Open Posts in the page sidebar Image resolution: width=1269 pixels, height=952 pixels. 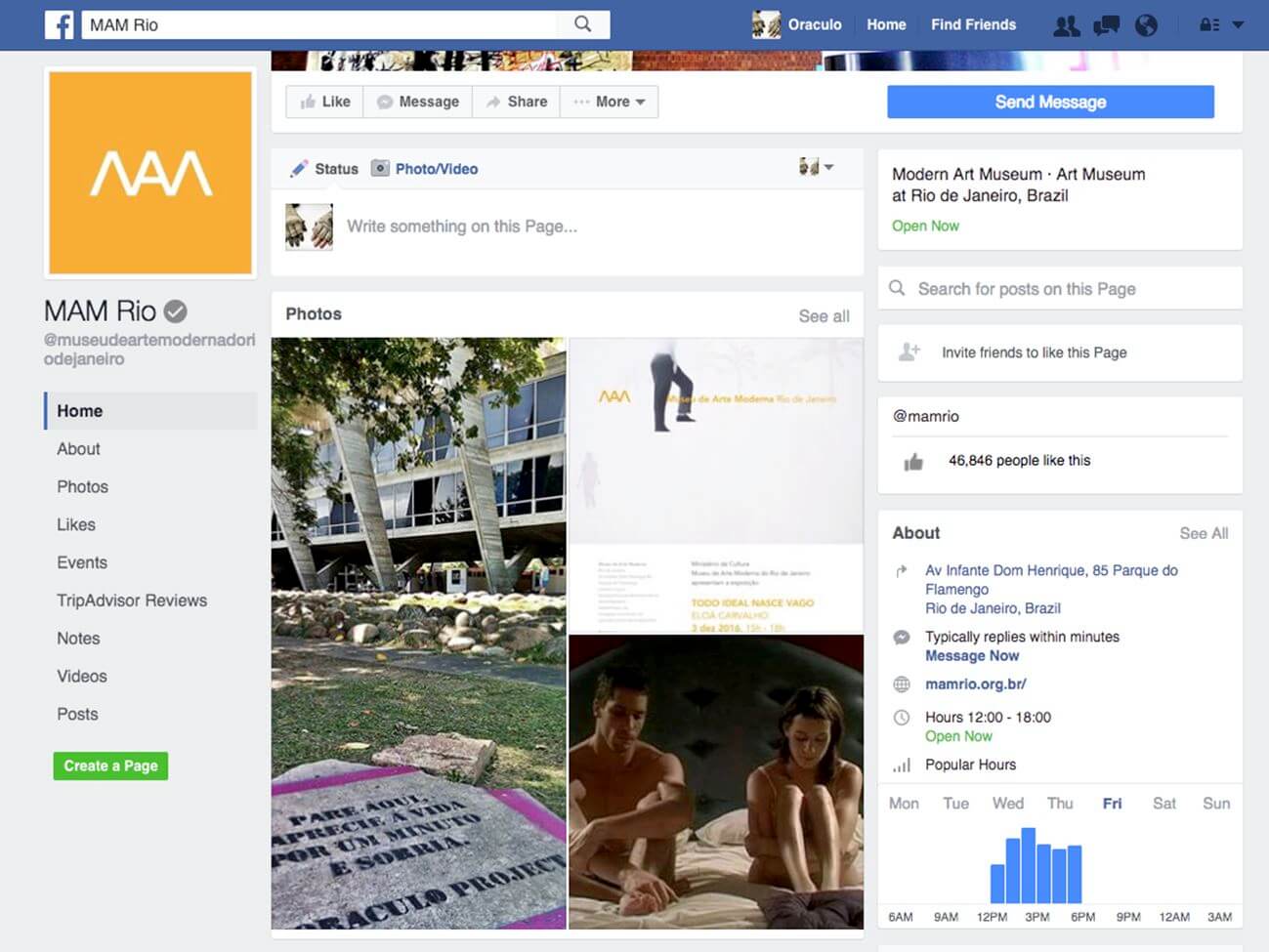point(77,715)
